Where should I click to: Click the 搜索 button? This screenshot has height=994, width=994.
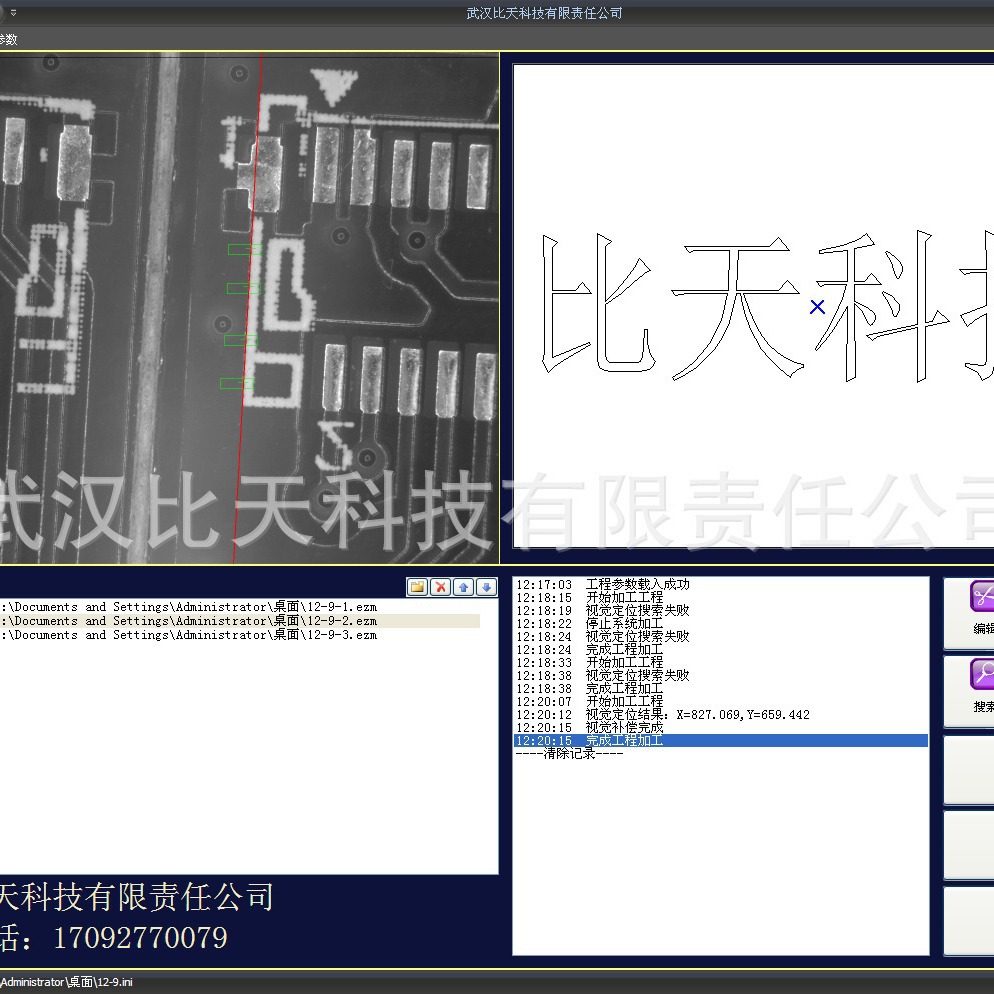pos(972,690)
